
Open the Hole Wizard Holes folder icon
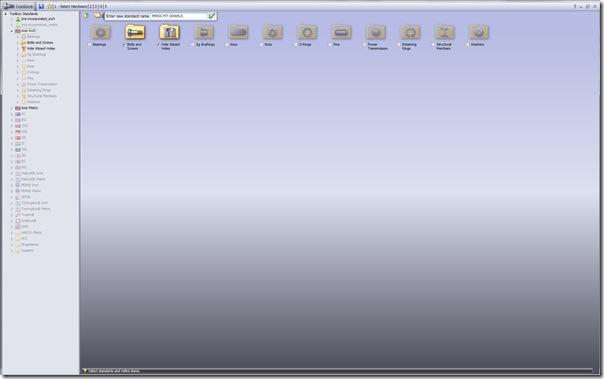pos(169,32)
